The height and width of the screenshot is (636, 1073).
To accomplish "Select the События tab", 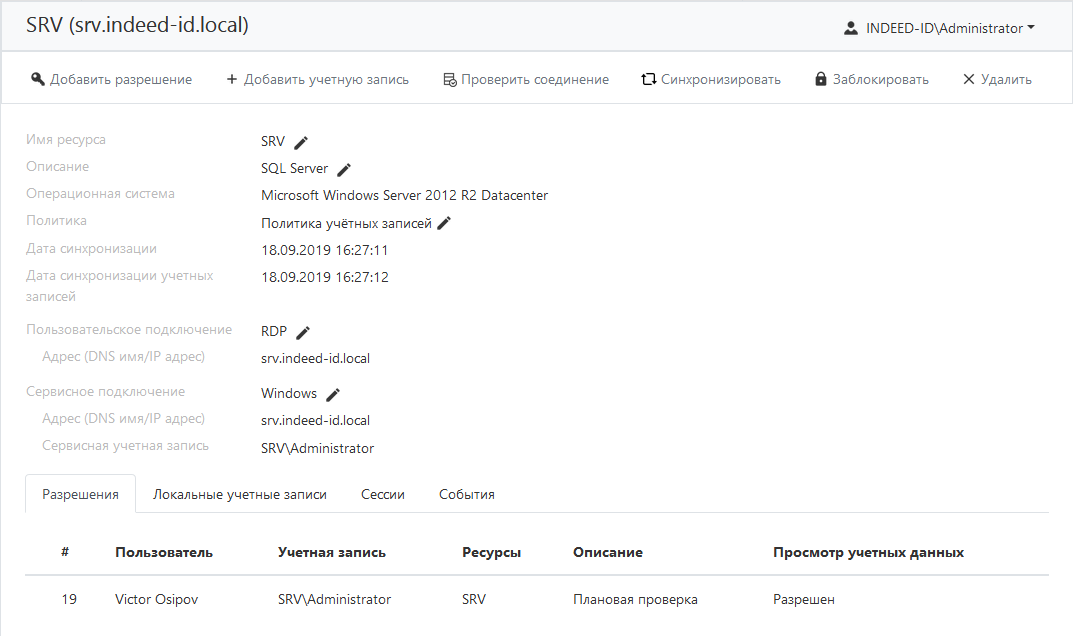I will [x=467, y=494].
